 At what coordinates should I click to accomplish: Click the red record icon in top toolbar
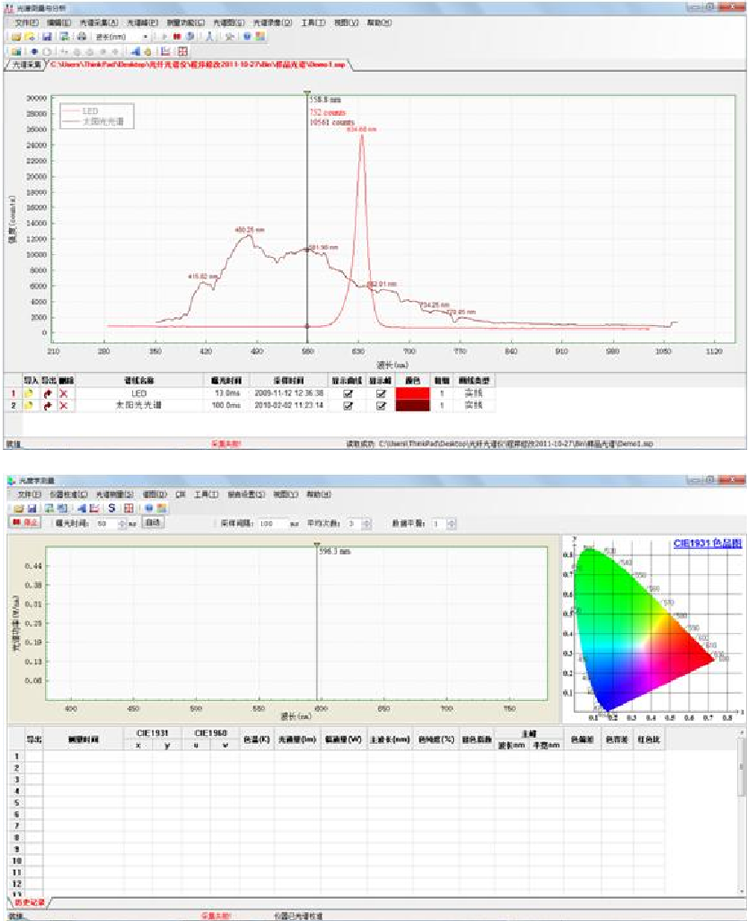click(x=177, y=37)
